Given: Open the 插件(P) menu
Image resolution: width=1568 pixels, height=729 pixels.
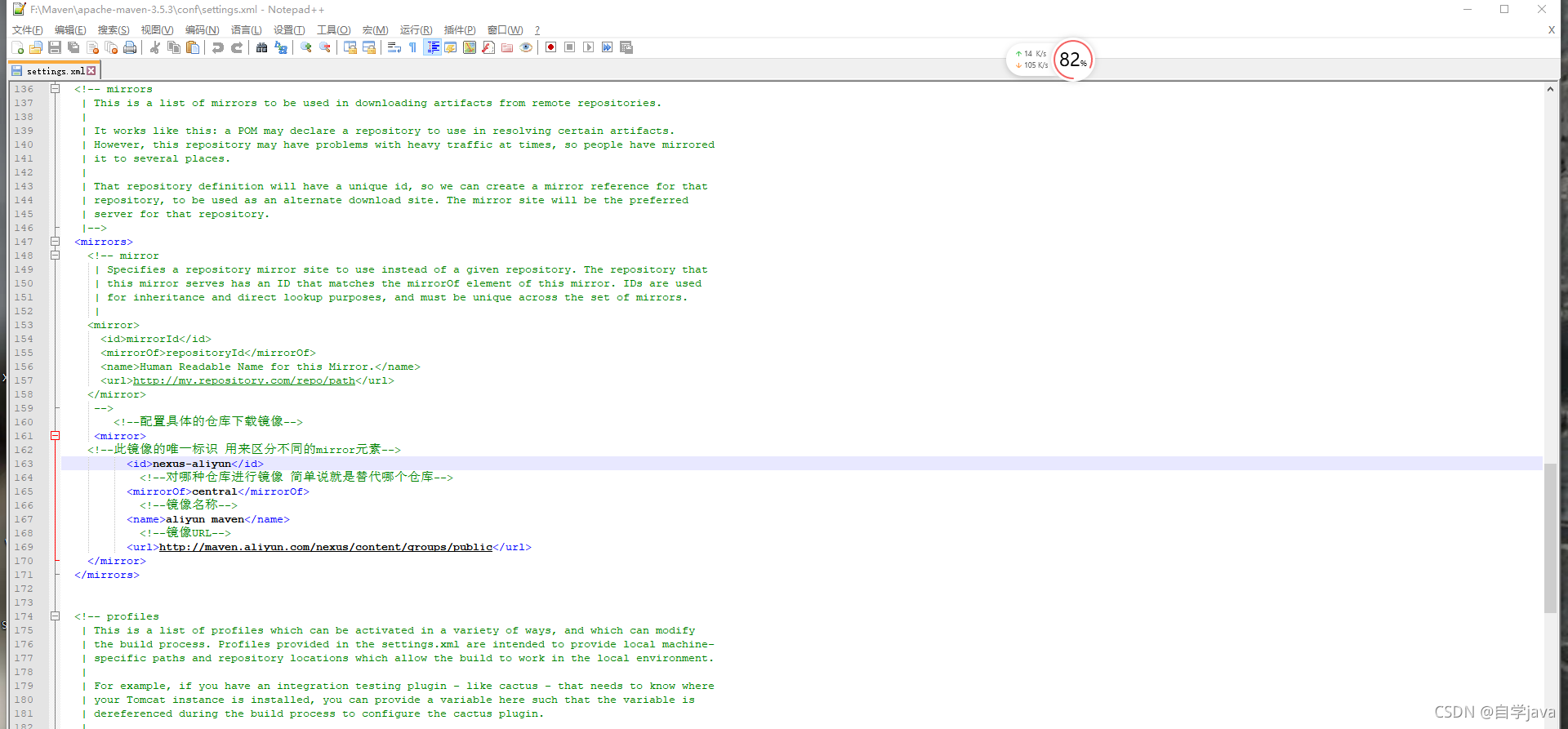Looking at the screenshot, I should pyautogui.click(x=460, y=30).
